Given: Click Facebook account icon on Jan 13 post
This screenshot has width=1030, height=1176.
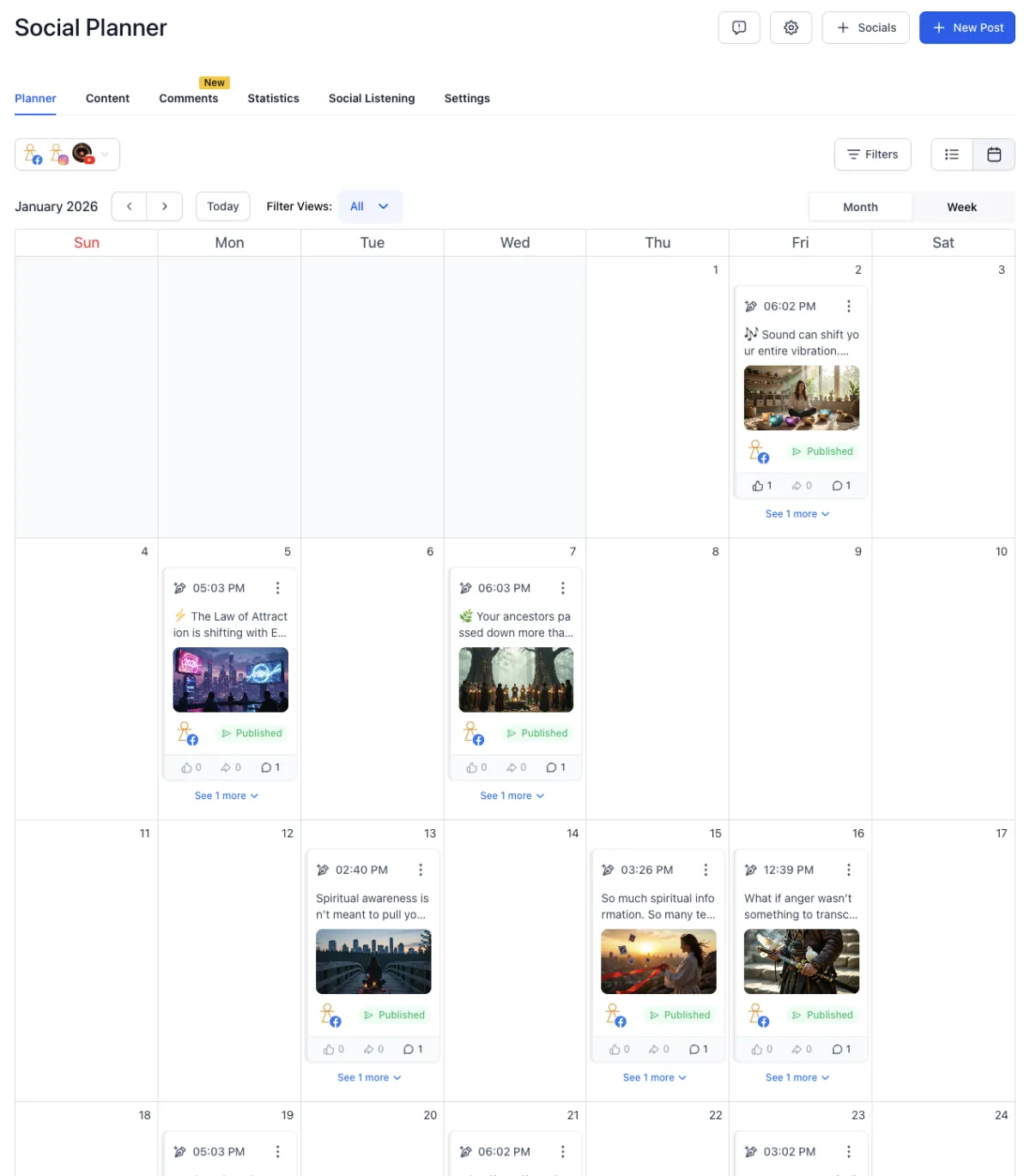Looking at the screenshot, I should (330, 1015).
